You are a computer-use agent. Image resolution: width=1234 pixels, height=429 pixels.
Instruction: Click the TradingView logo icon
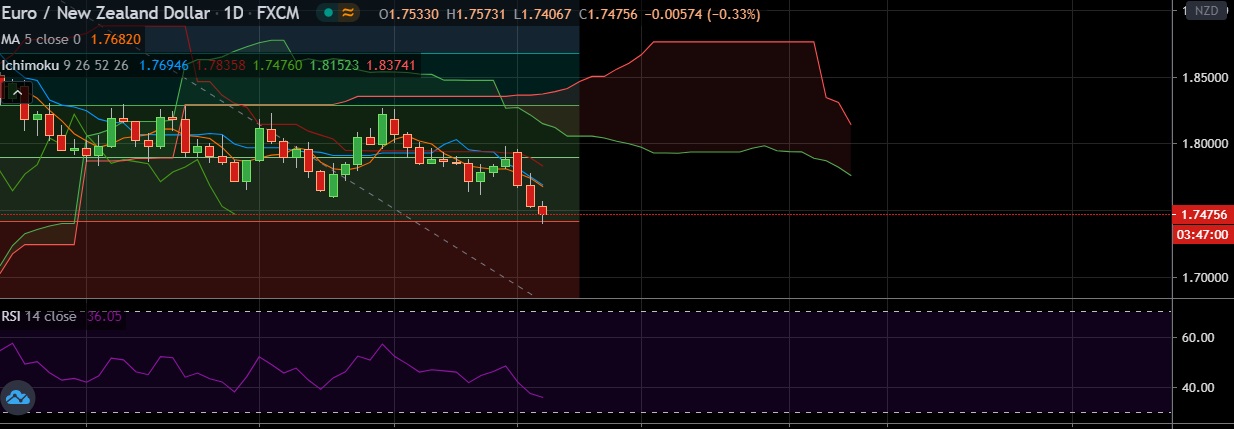19,398
